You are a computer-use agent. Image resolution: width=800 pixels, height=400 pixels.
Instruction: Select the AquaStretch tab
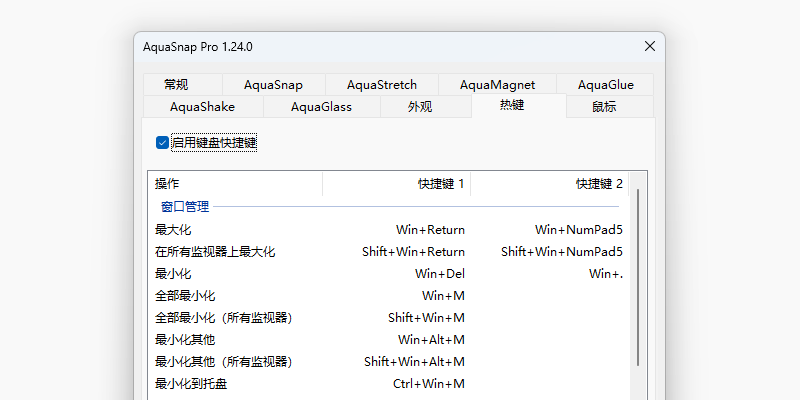pyautogui.click(x=381, y=85)
